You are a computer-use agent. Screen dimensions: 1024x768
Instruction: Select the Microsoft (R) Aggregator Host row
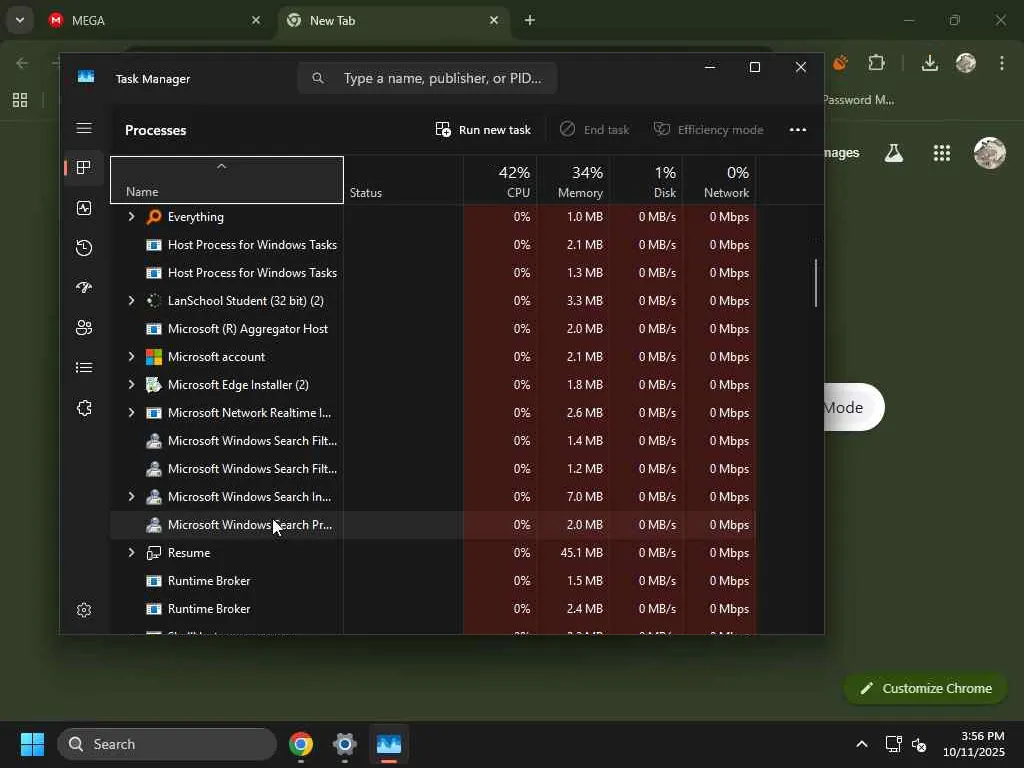point(433,328)
